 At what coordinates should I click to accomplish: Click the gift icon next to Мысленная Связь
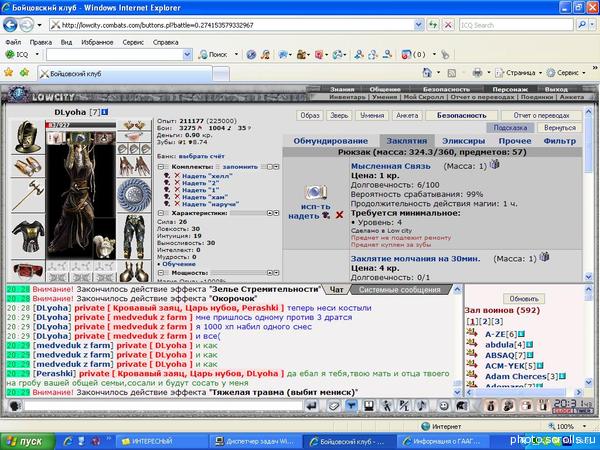tap(495, 165)
